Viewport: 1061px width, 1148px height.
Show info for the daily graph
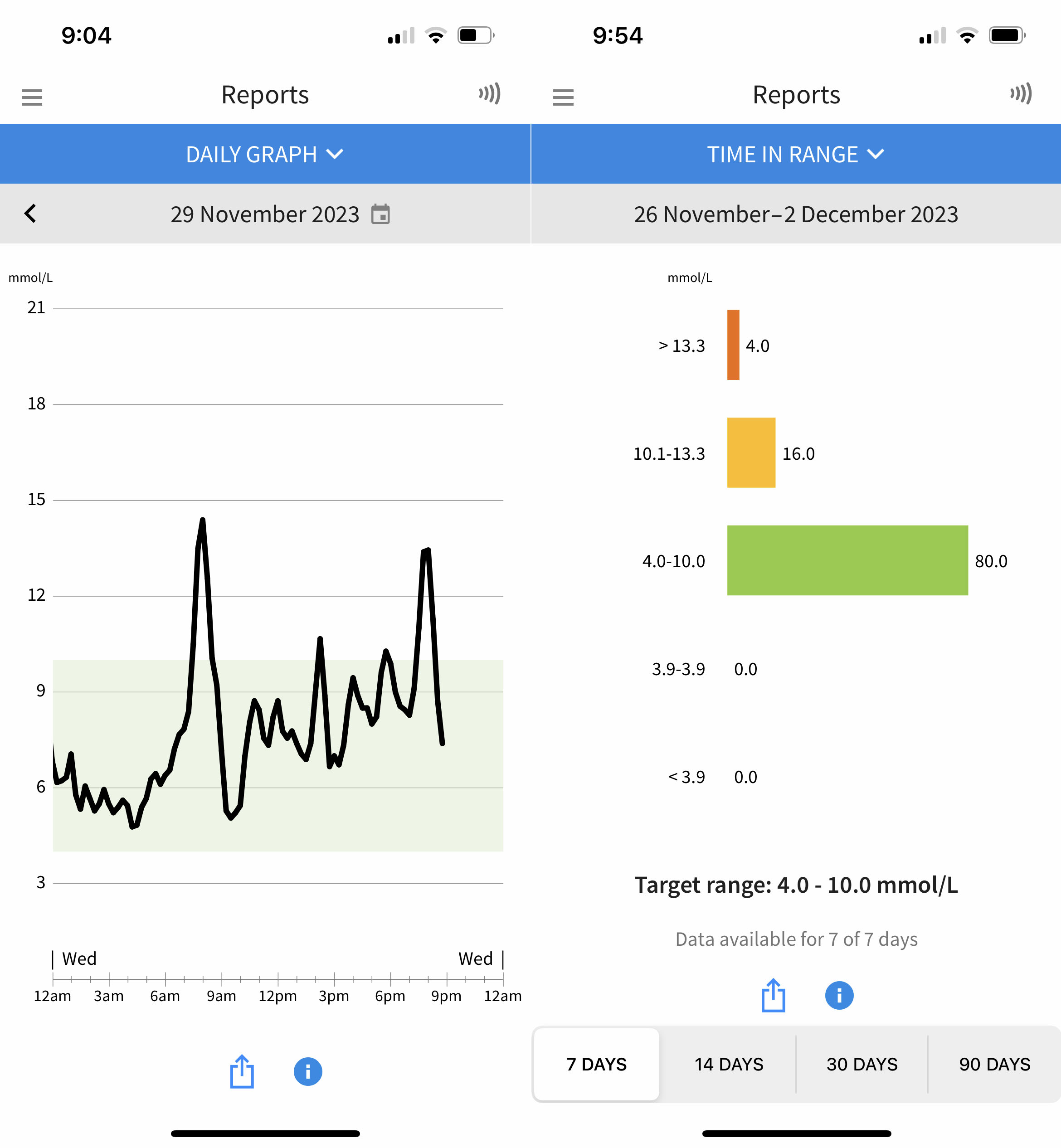coord(308,1071)
